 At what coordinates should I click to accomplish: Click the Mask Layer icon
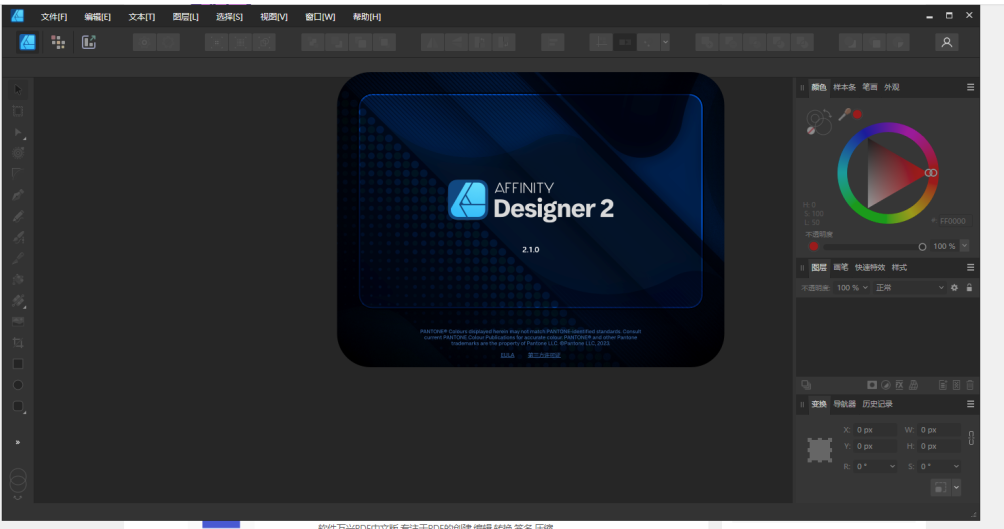[871, 385]
